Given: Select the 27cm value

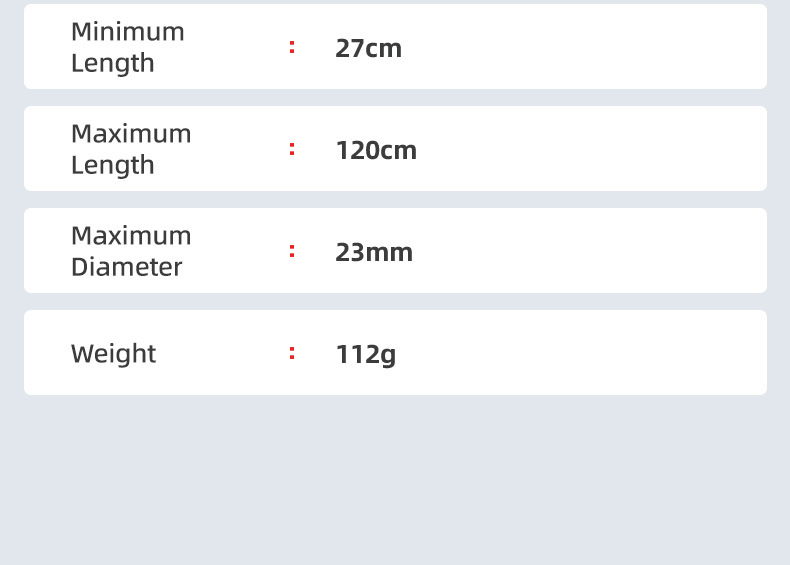Looking at the screenshot, I should (368, 48).
